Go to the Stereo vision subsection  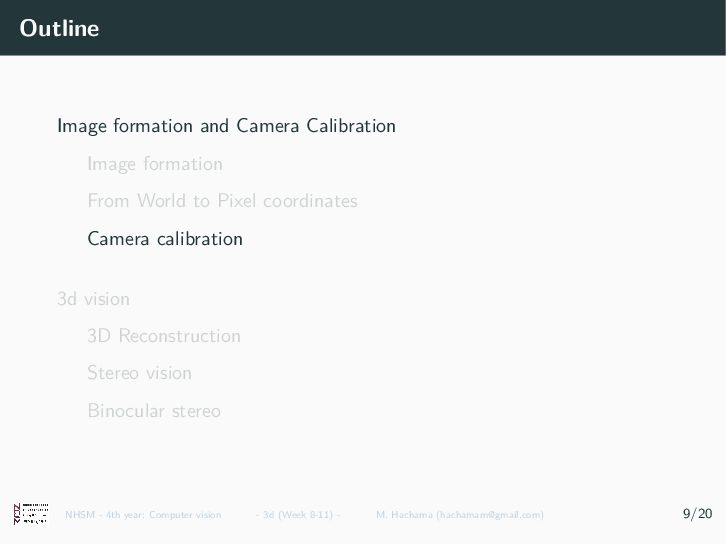tap(139, 373)
